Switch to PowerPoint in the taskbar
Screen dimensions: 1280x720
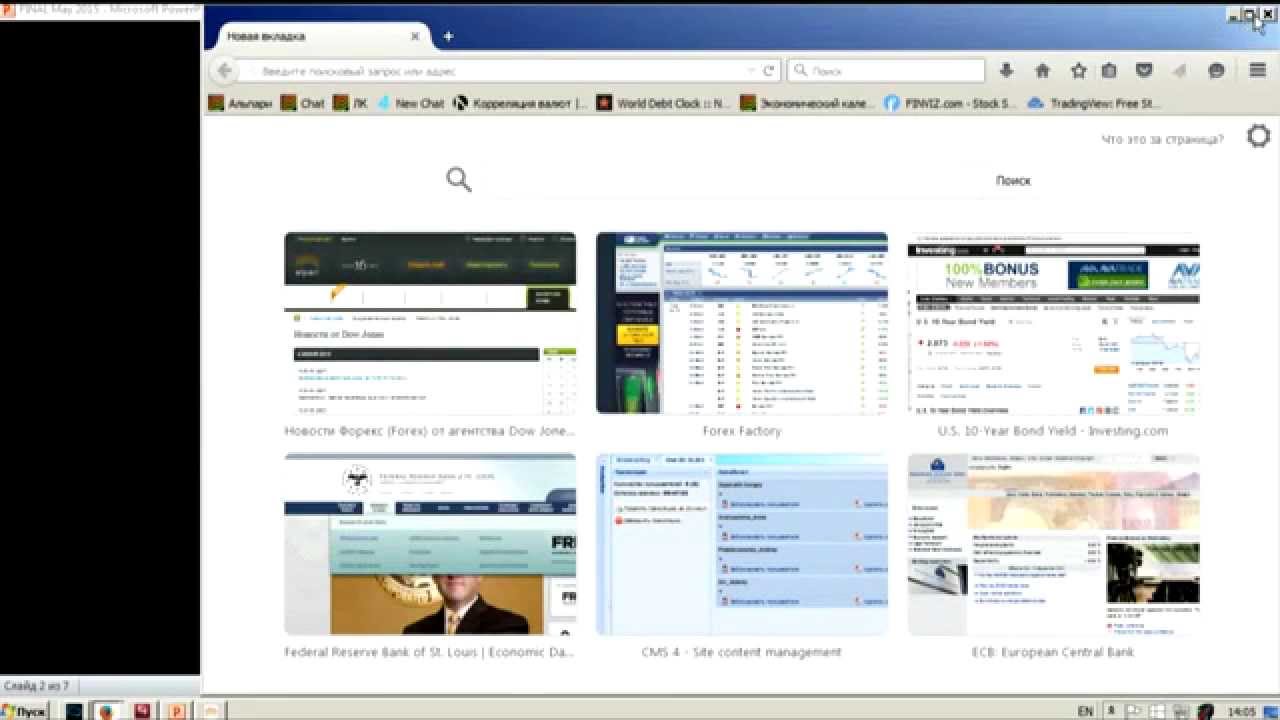click(x=176, y=711)
